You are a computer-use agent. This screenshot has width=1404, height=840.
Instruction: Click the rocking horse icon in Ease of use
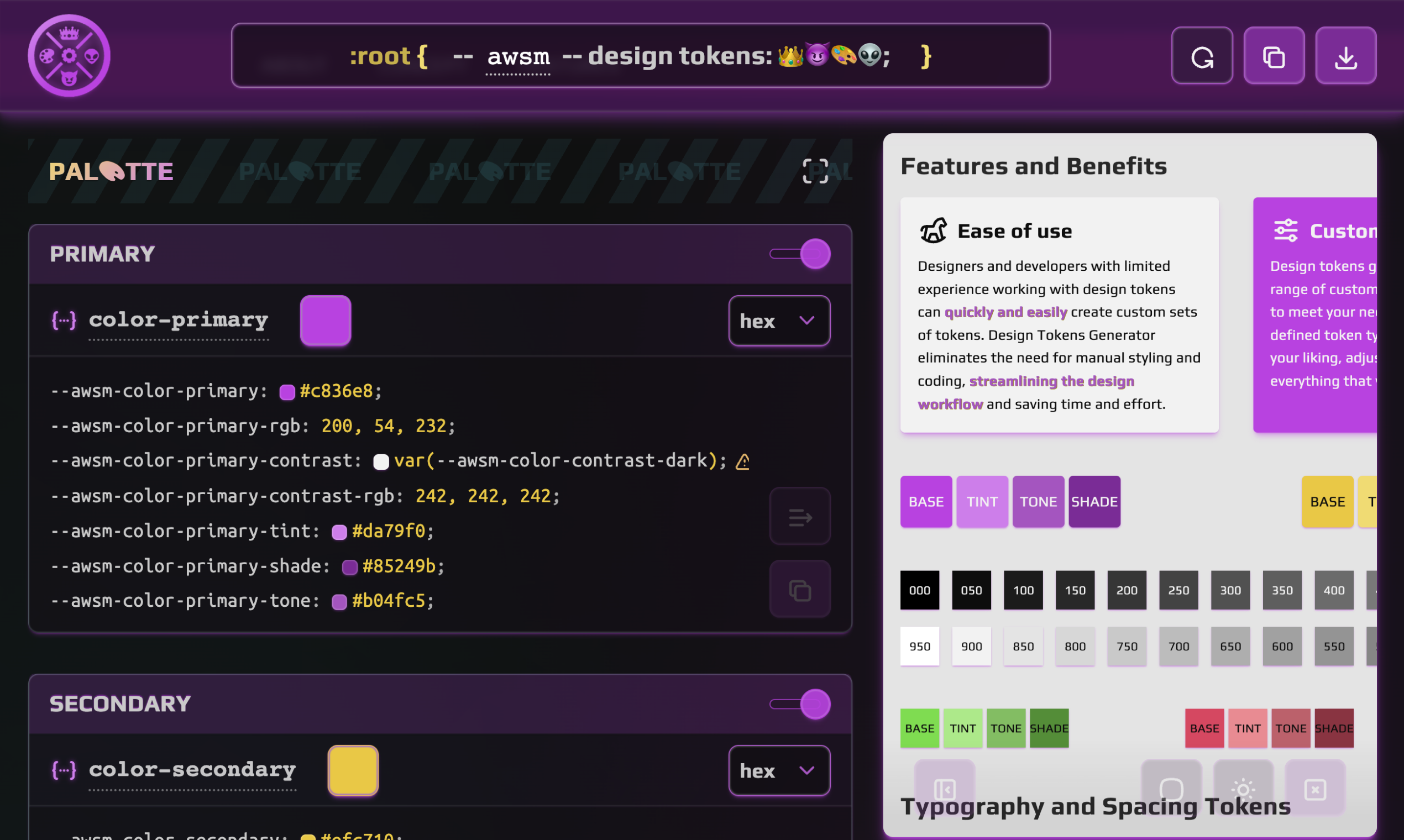point(933,230)
